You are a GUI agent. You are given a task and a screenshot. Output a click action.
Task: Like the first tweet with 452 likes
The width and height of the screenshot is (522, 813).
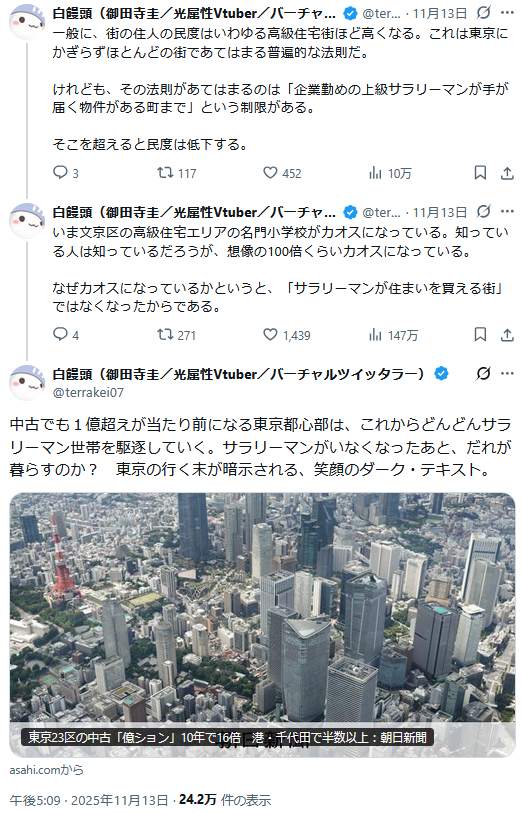282,173
